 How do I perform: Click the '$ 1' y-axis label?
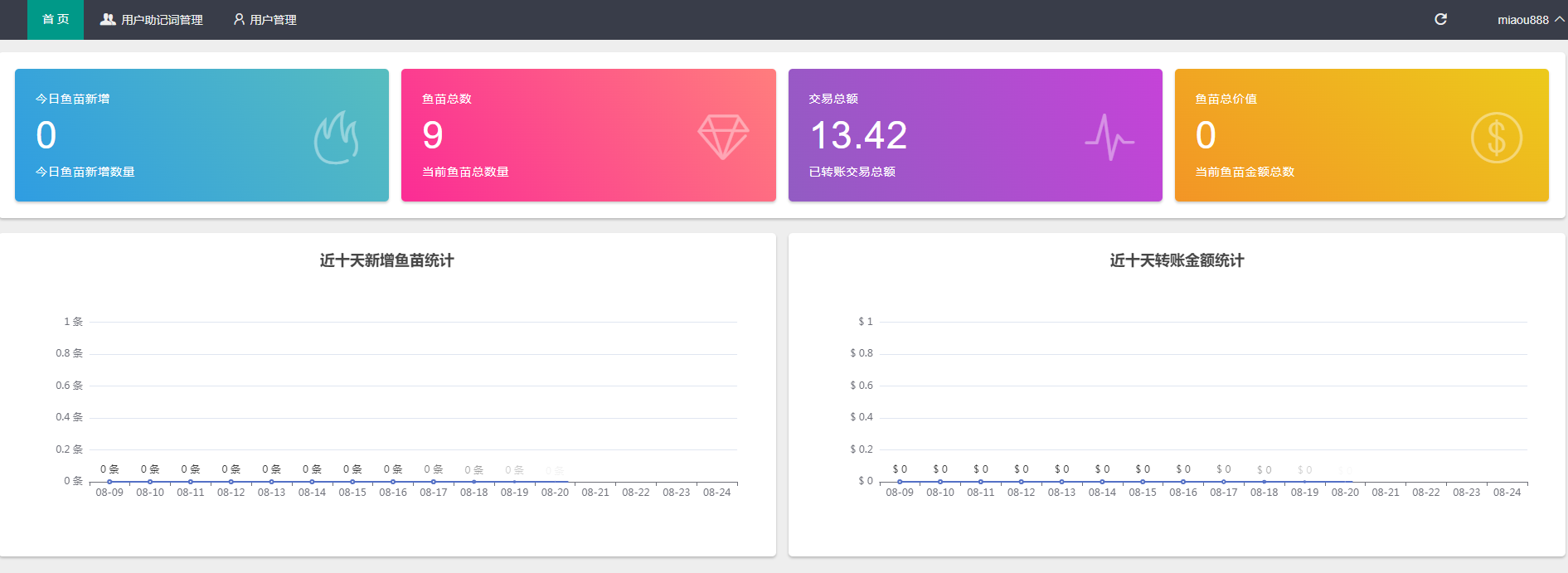[865, 322]
